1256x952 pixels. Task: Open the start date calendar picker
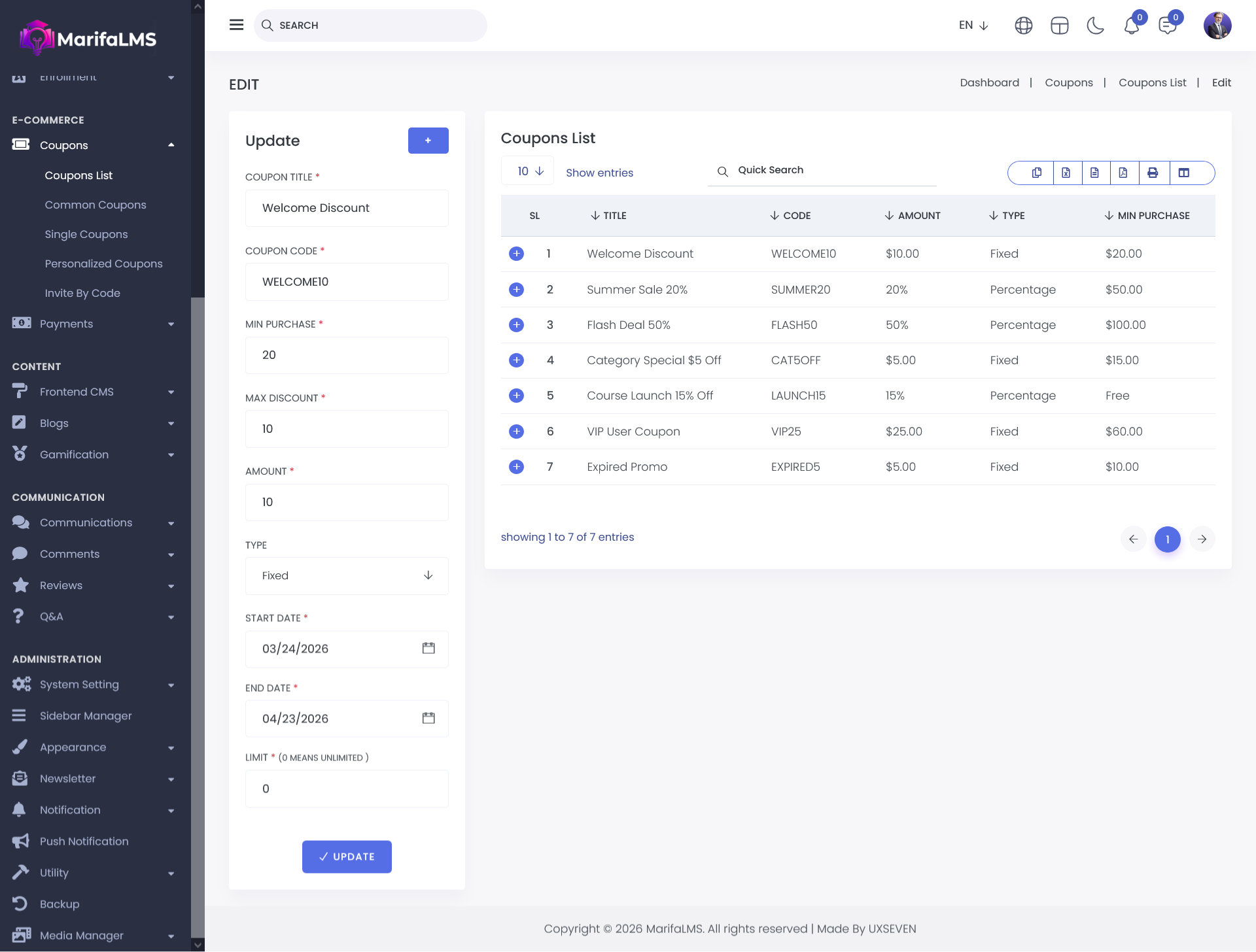pyautogui.click(x=428, y=648)
